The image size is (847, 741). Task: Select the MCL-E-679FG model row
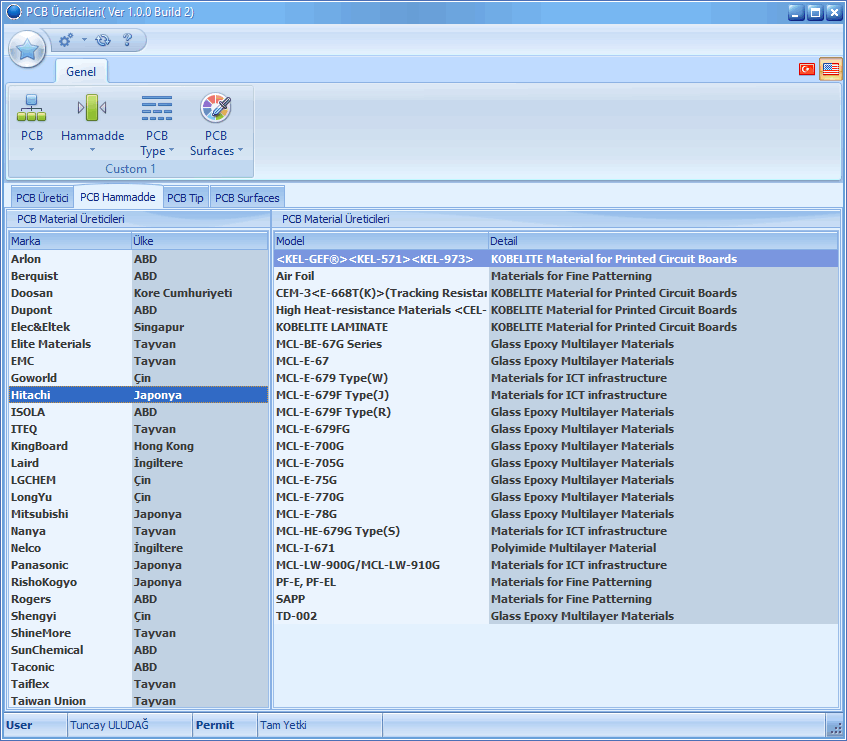(x=556, y=429)
